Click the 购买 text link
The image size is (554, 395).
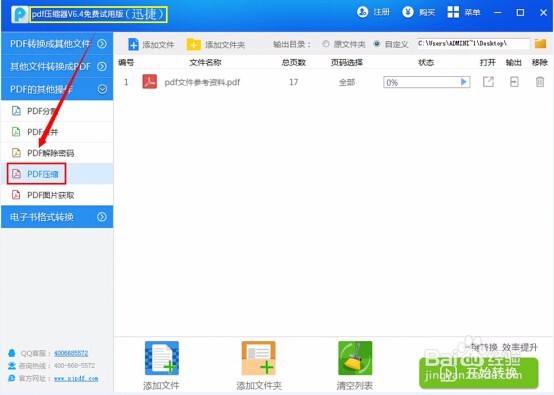[x=427, y=12]
